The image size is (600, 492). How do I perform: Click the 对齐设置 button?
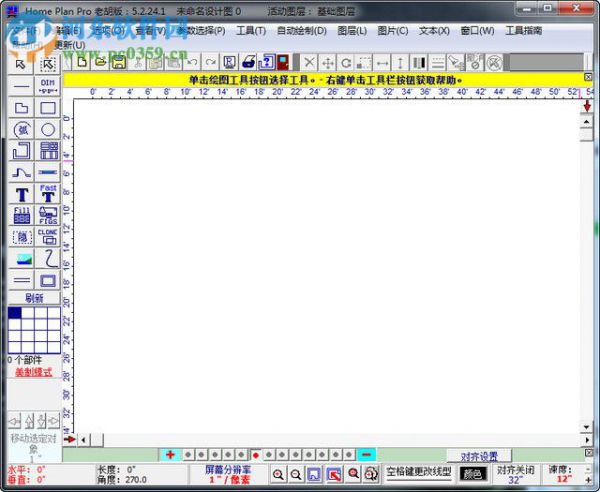coord(479,456)
